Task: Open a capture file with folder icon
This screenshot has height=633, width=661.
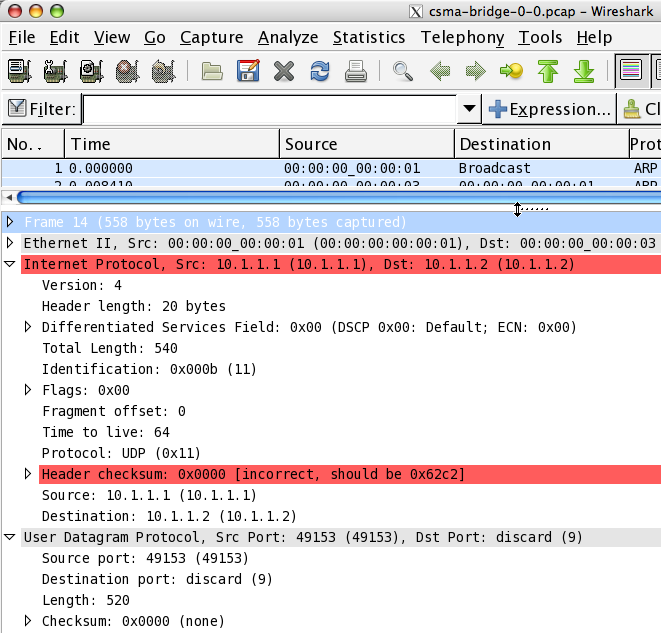Action: (212, 71)
